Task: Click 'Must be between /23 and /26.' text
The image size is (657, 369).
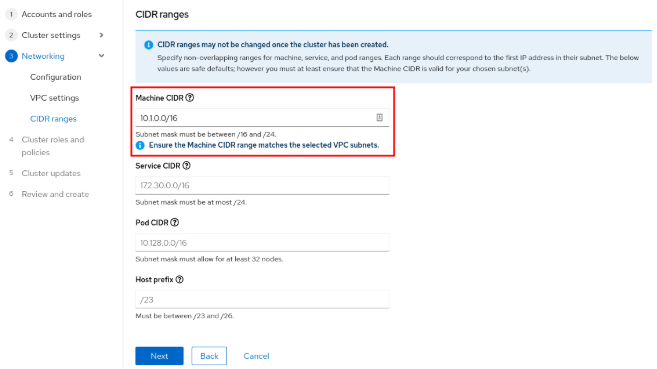Action: pyautogui.click(x=185, y=316)
